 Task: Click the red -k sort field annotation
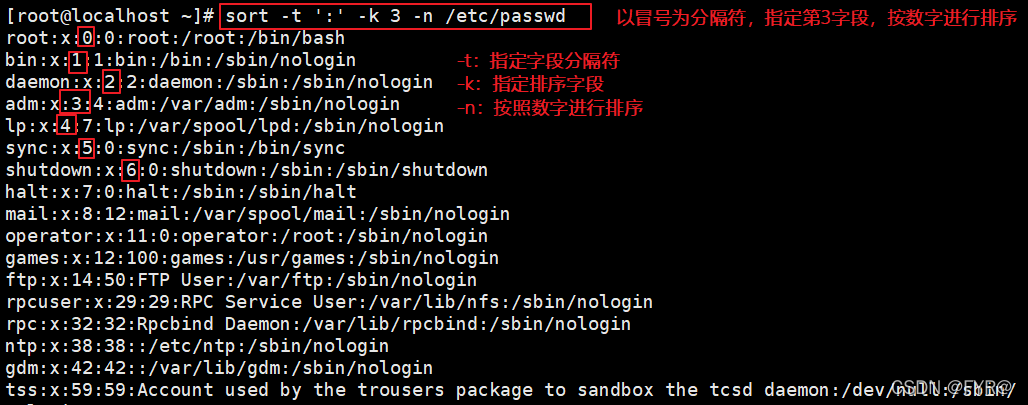[x=530, y=85]
